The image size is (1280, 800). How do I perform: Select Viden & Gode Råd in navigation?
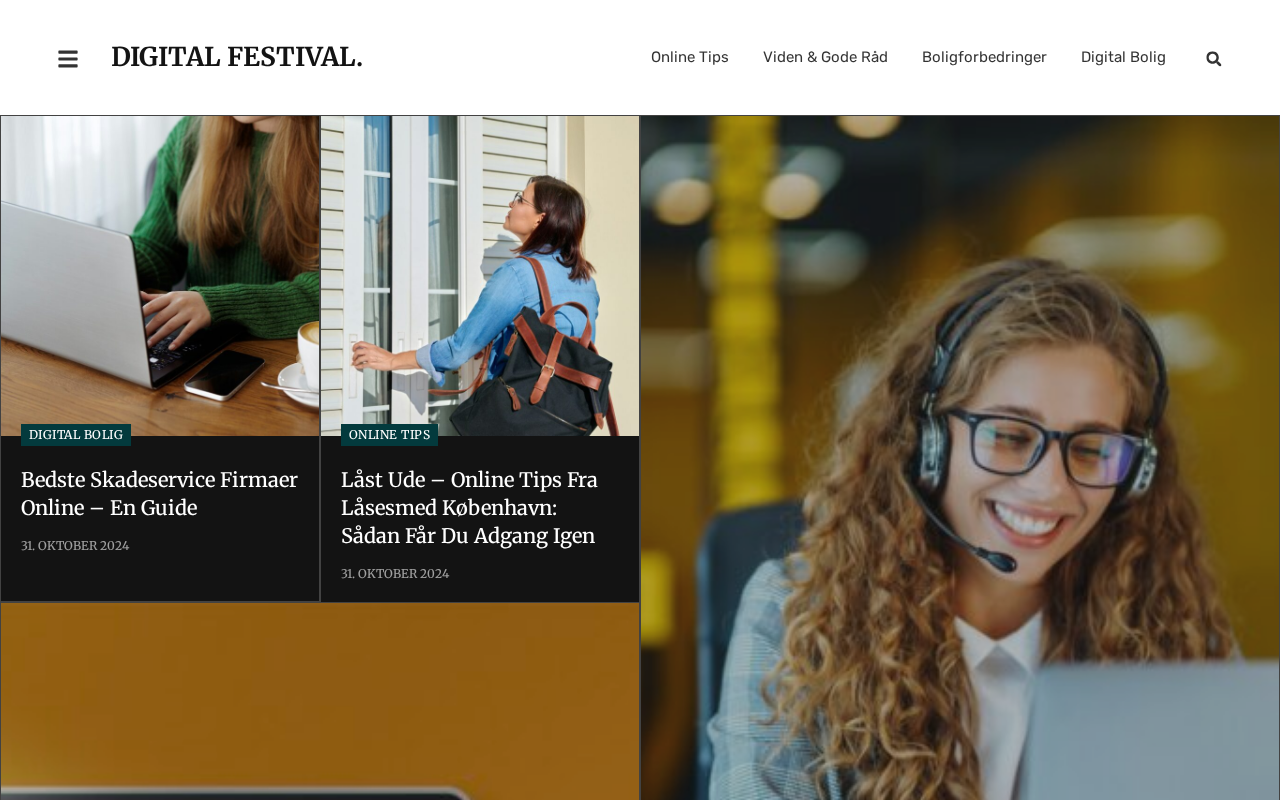825,57
